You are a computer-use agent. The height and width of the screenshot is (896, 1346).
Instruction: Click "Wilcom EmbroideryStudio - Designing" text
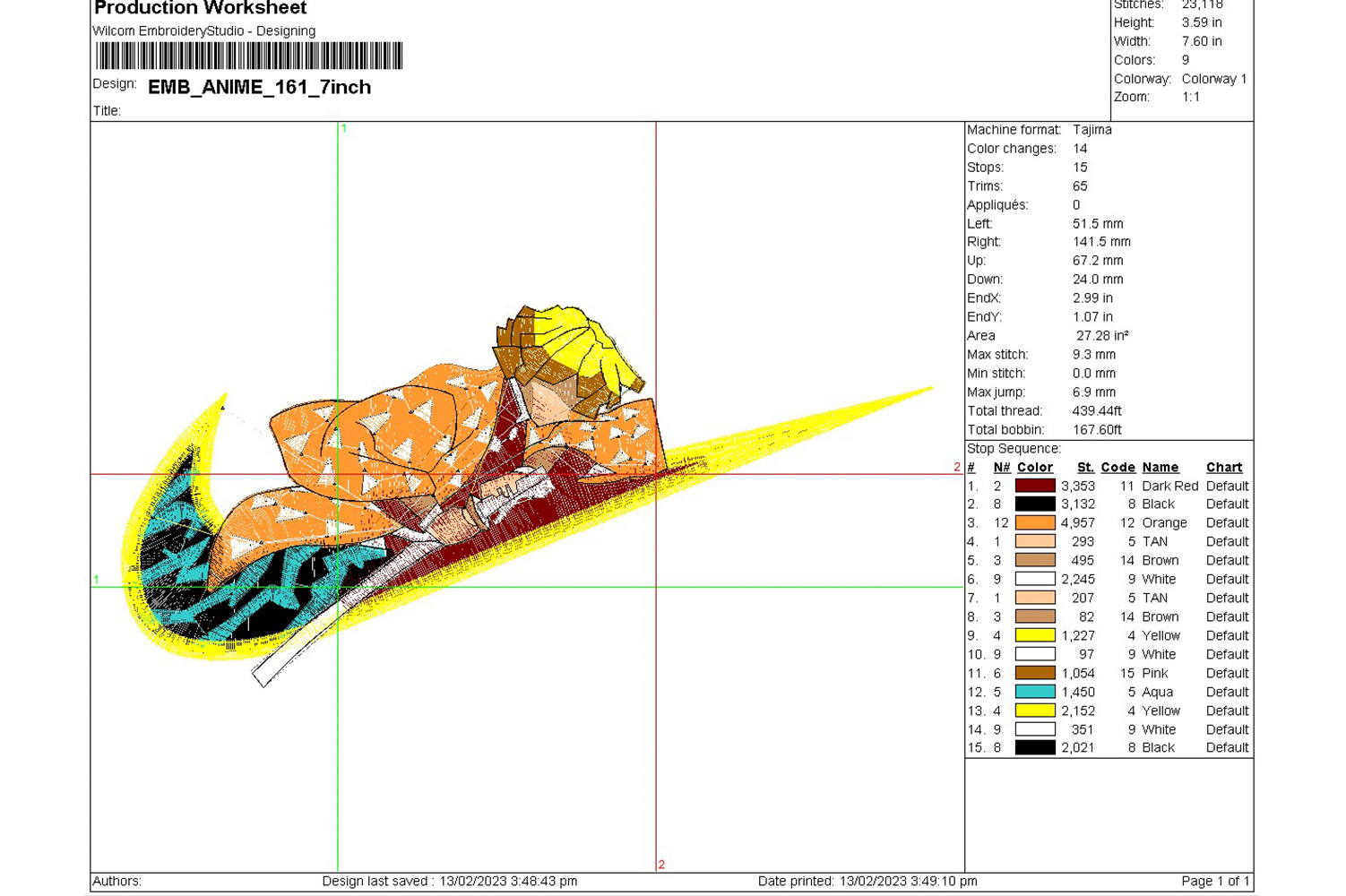point(204,30)
